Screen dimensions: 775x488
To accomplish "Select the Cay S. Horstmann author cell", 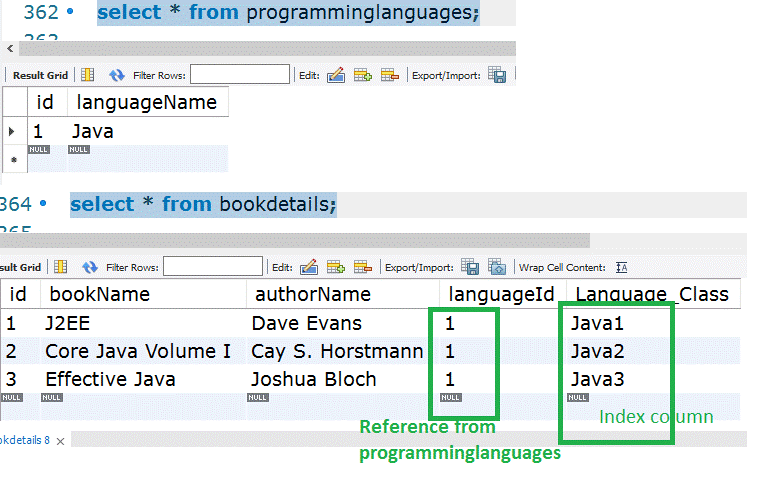I will [x=343, y=352].
